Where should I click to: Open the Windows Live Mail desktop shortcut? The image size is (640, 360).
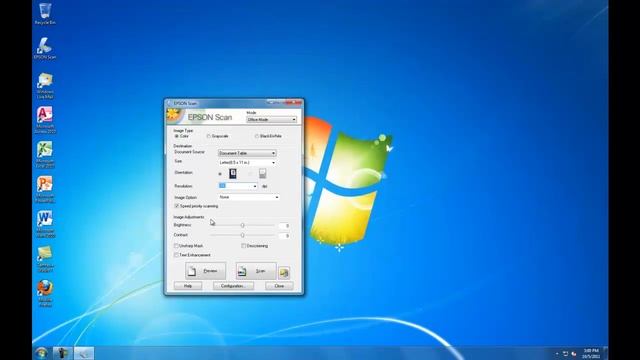click(45, 85)
